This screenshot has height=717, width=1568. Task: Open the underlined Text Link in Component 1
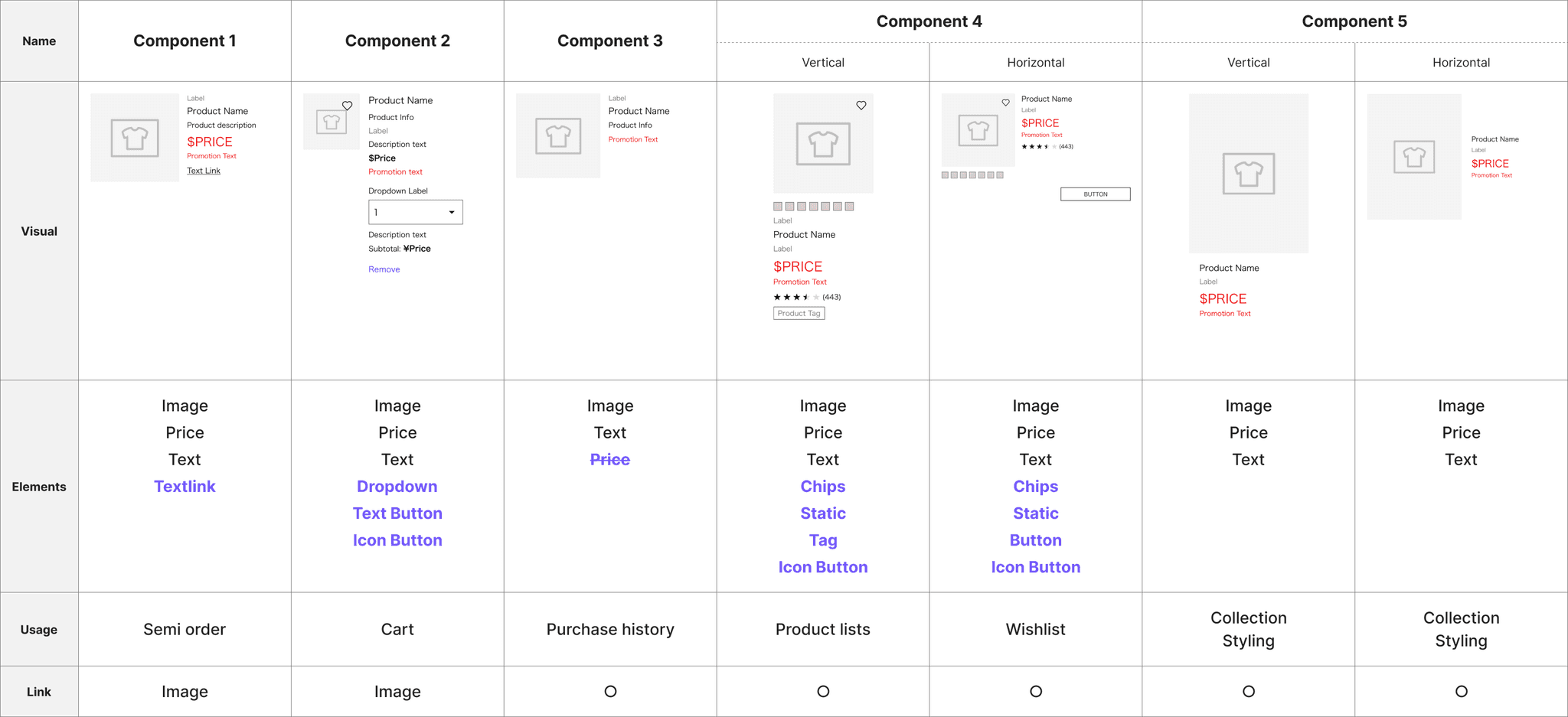(204, 171)
